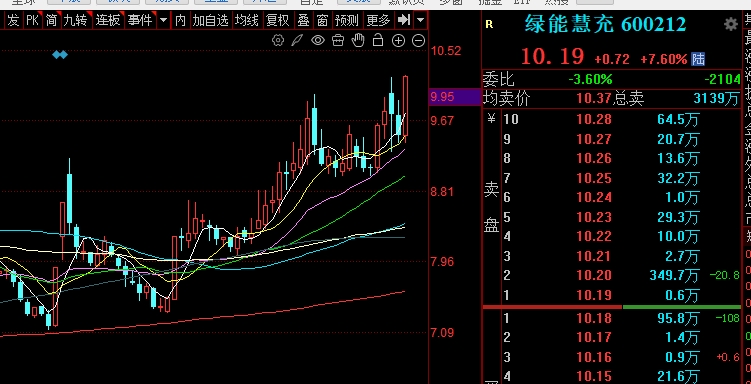751x384 pixels.
Task: Click the jump-to-end arrow icon
Action: 404,20
